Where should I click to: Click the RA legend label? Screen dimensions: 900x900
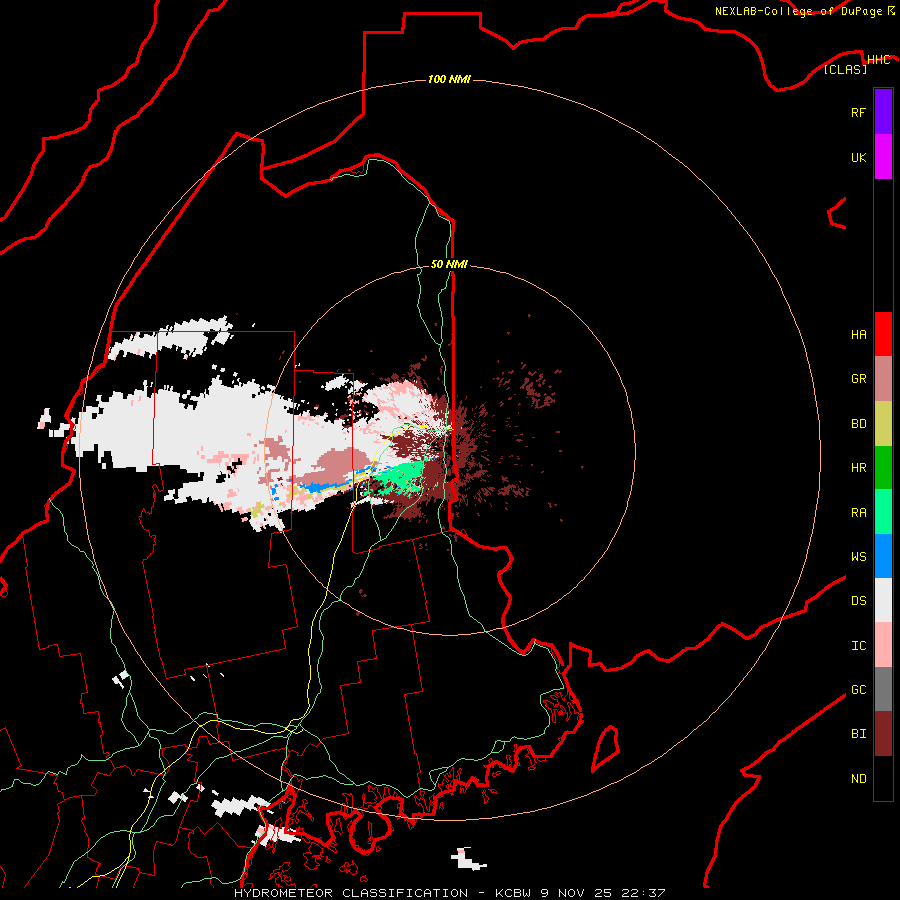tap(858, 512)
